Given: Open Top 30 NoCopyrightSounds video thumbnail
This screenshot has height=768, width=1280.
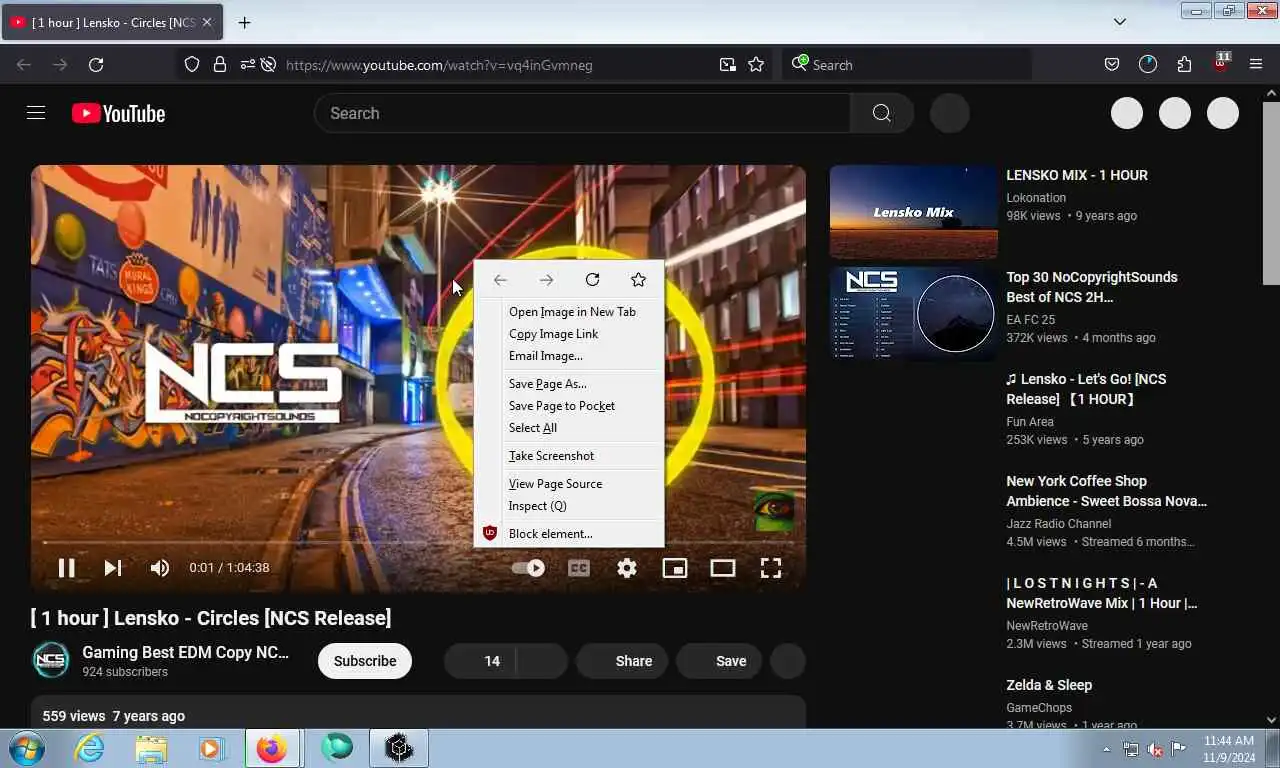Looking at the screenshot, I should tap(913, 314).
